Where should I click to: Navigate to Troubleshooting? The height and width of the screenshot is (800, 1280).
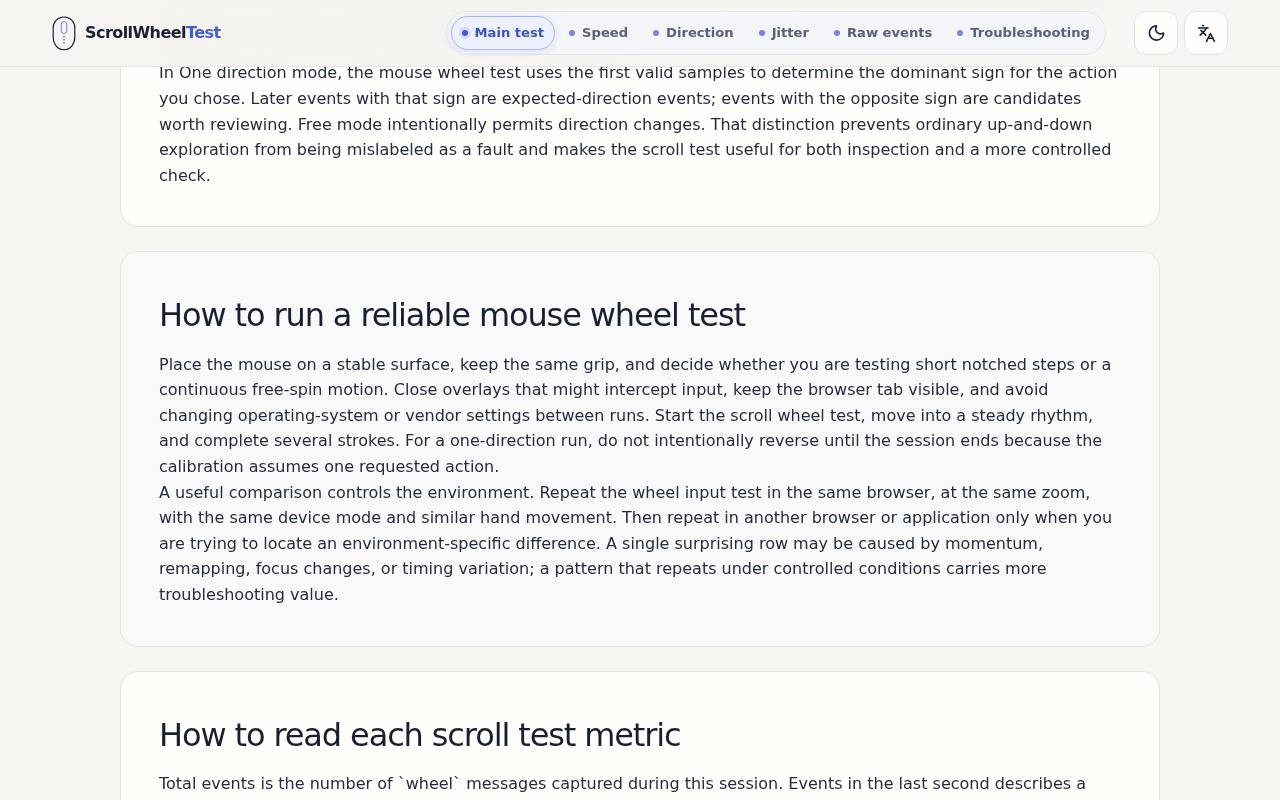pos(1023,33)
